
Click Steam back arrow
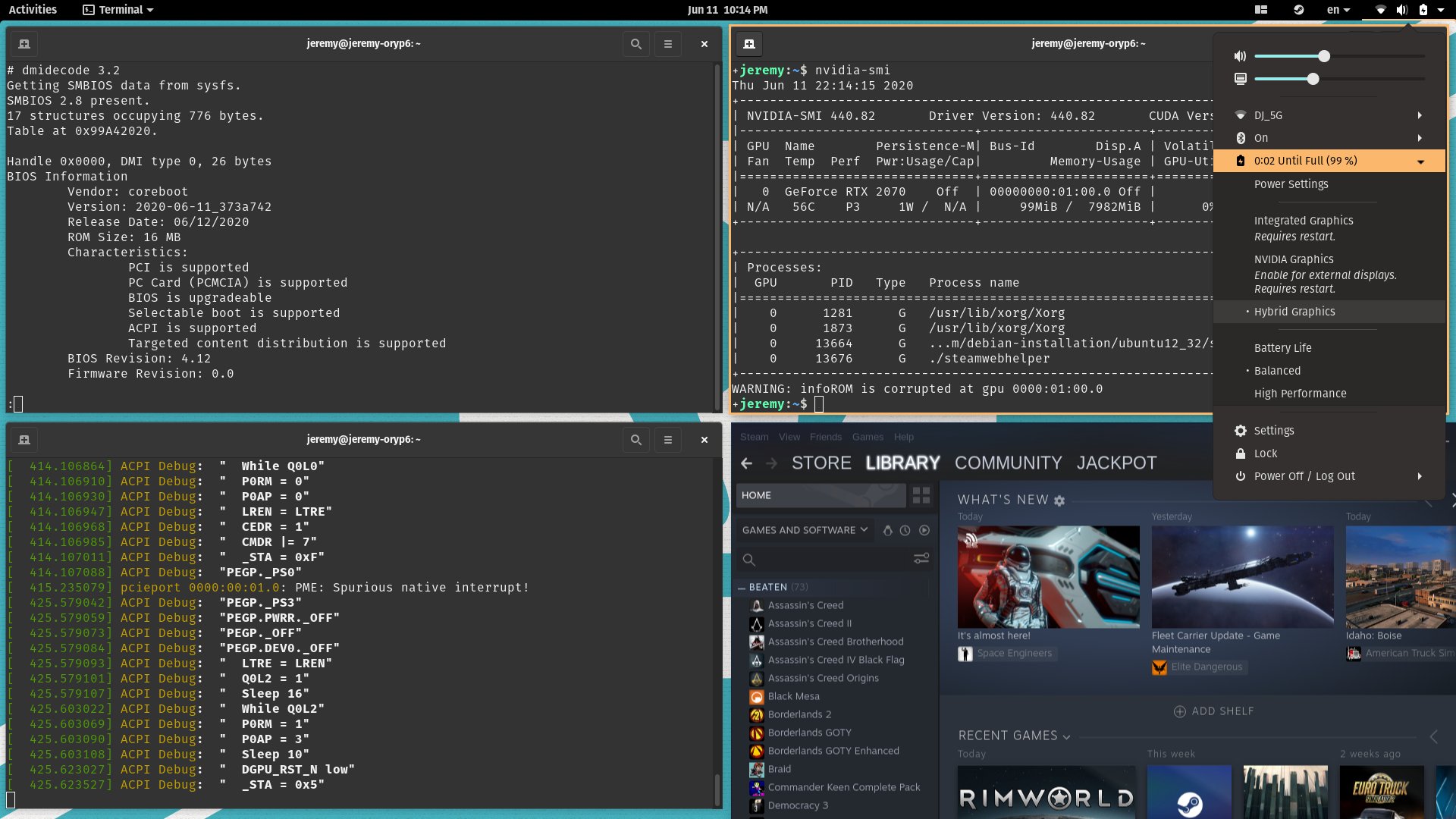click(x=747, y=463)
